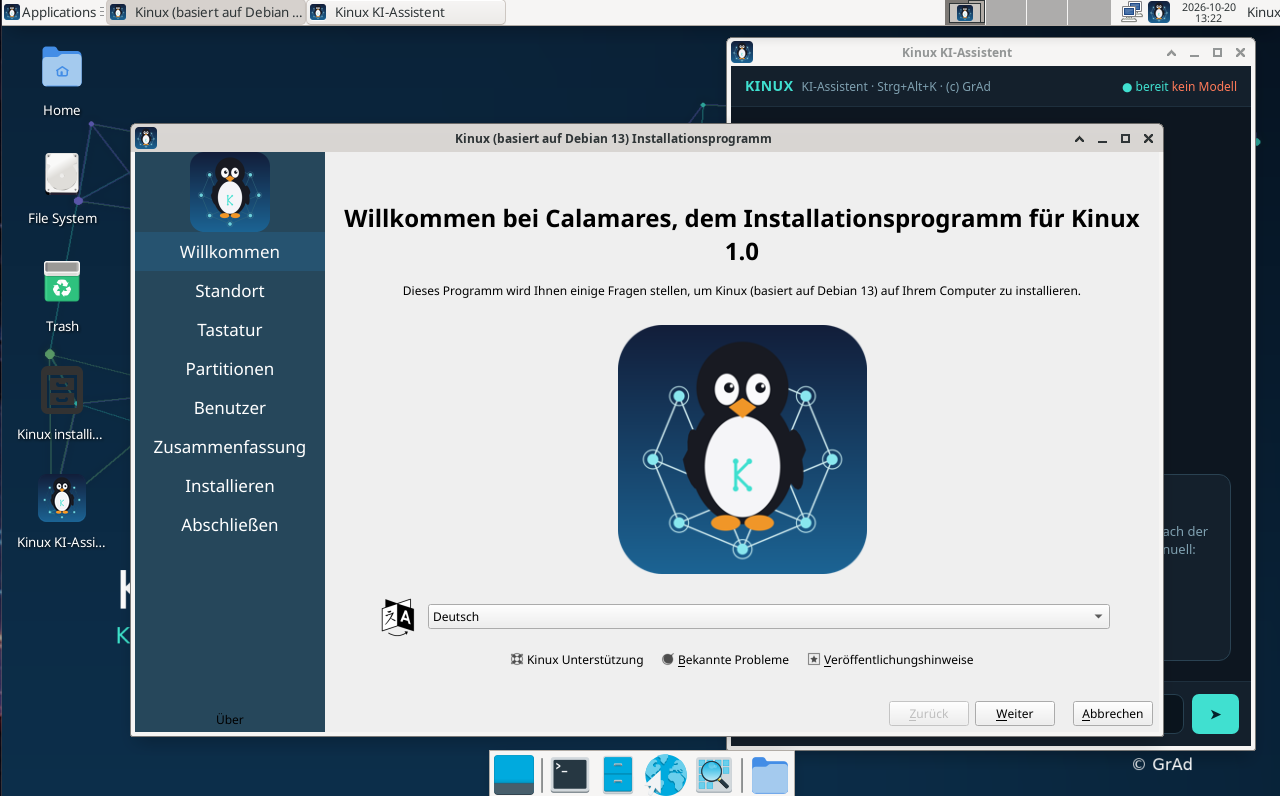Screen dimensions: 1280x796
Task: Open the Über info button
Action: tap(230, 719)
